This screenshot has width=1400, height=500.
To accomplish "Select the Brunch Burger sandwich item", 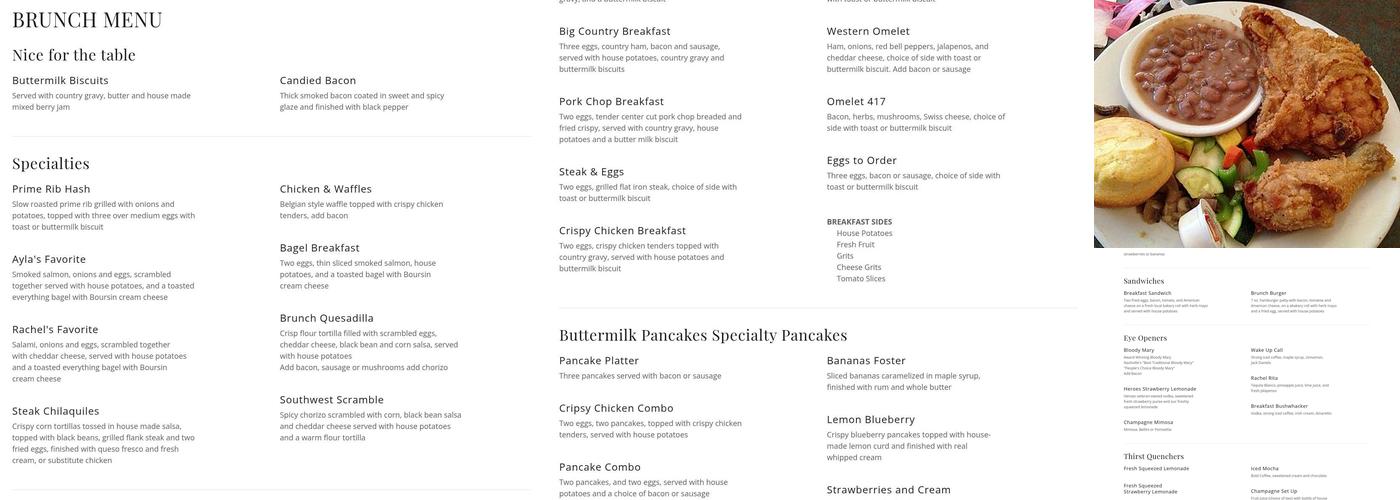I will pyautogui.click(x=1268, y=293).
